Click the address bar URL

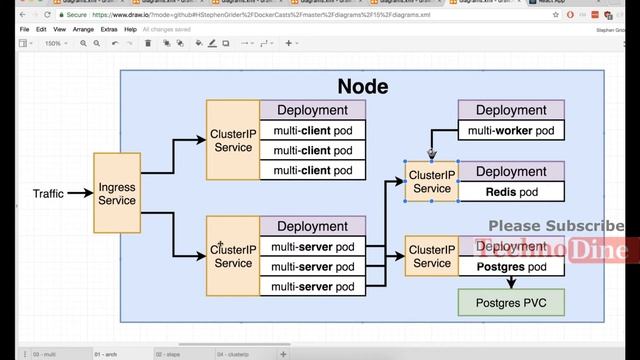[x=261, y=15]
